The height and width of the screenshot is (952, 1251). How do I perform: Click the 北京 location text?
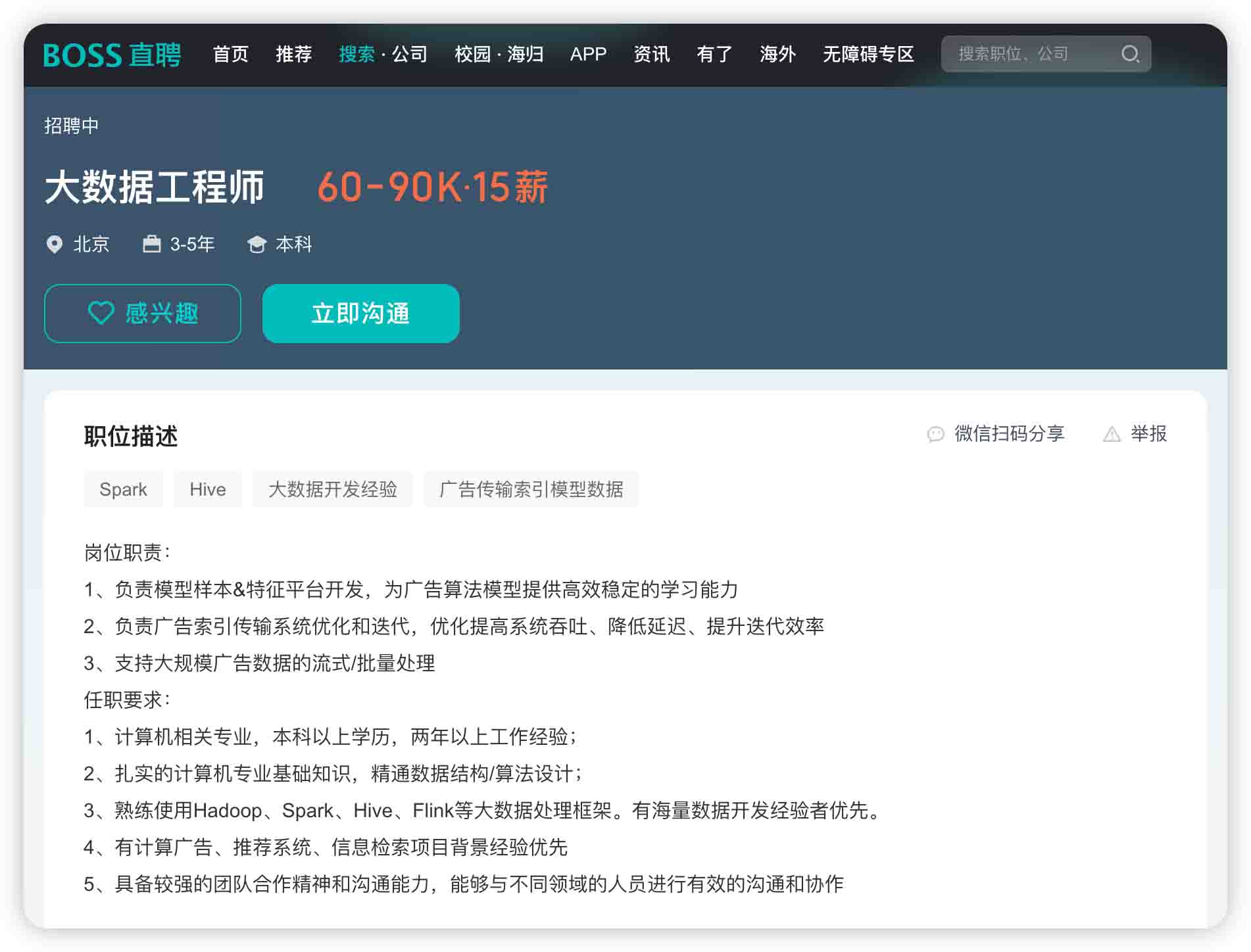click(91, 245)
